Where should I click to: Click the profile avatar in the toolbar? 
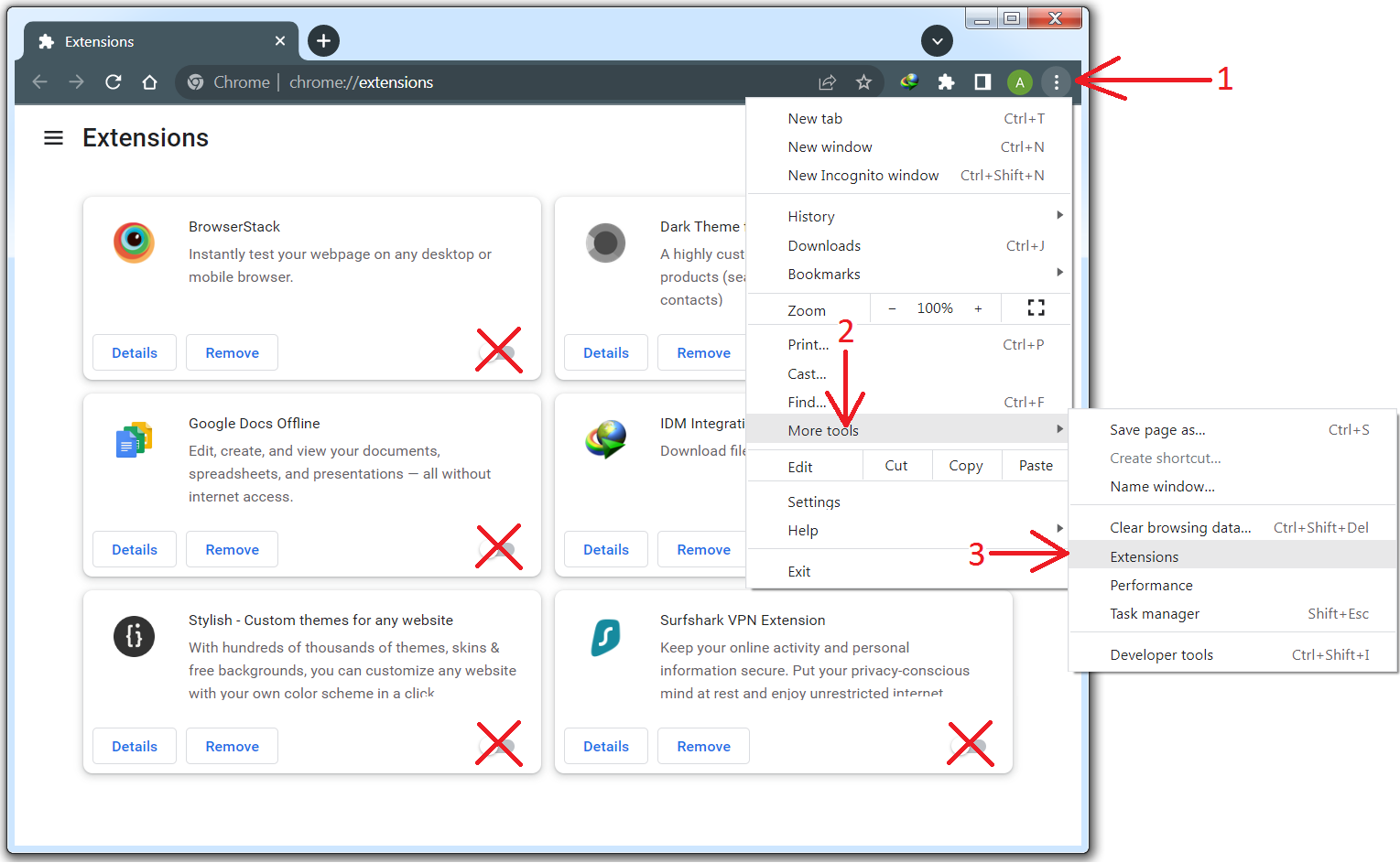(1019, 81)
